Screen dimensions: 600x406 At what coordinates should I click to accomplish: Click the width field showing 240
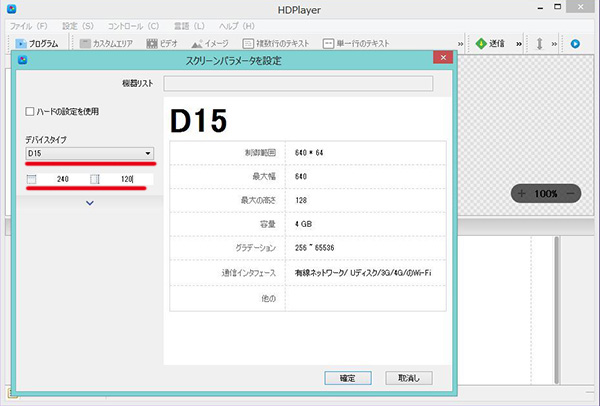(x=63, y=179)
